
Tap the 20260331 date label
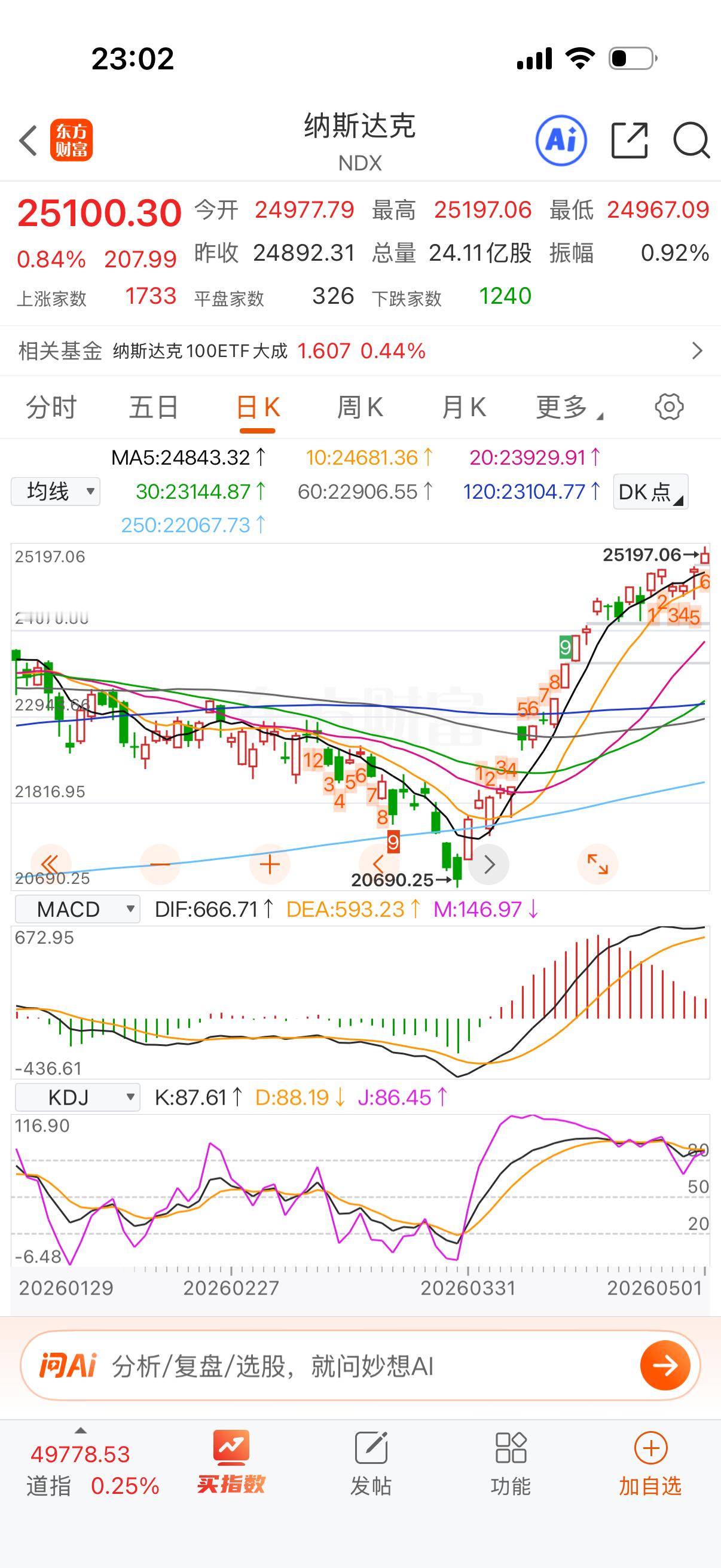pyautogui.click(x=468, y=1288)
